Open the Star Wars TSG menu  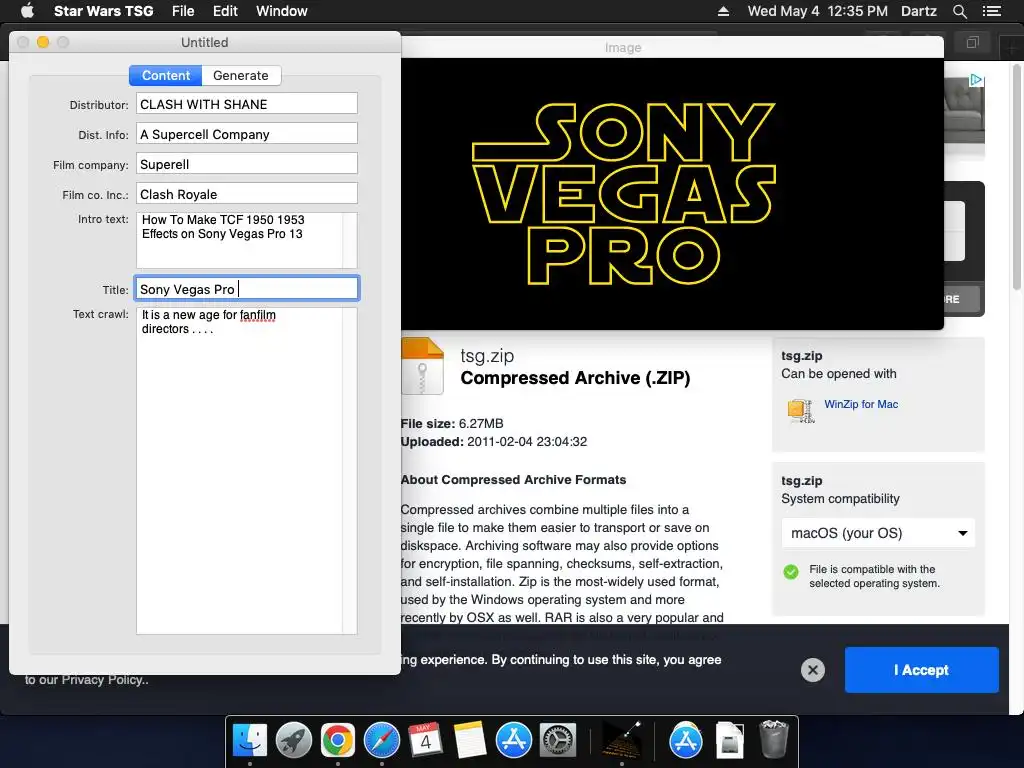(x=103, y=11)
